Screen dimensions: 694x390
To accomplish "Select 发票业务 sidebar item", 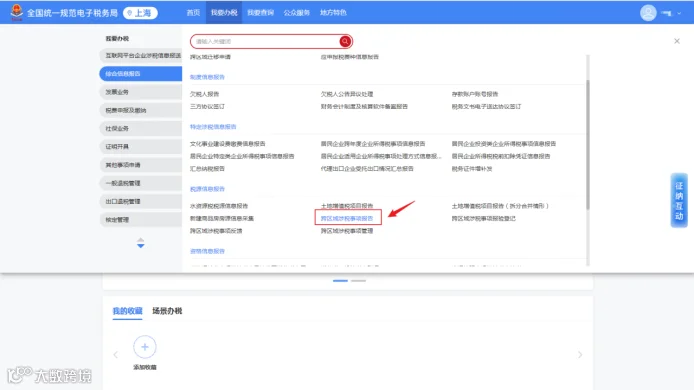I will coord(141,92).
